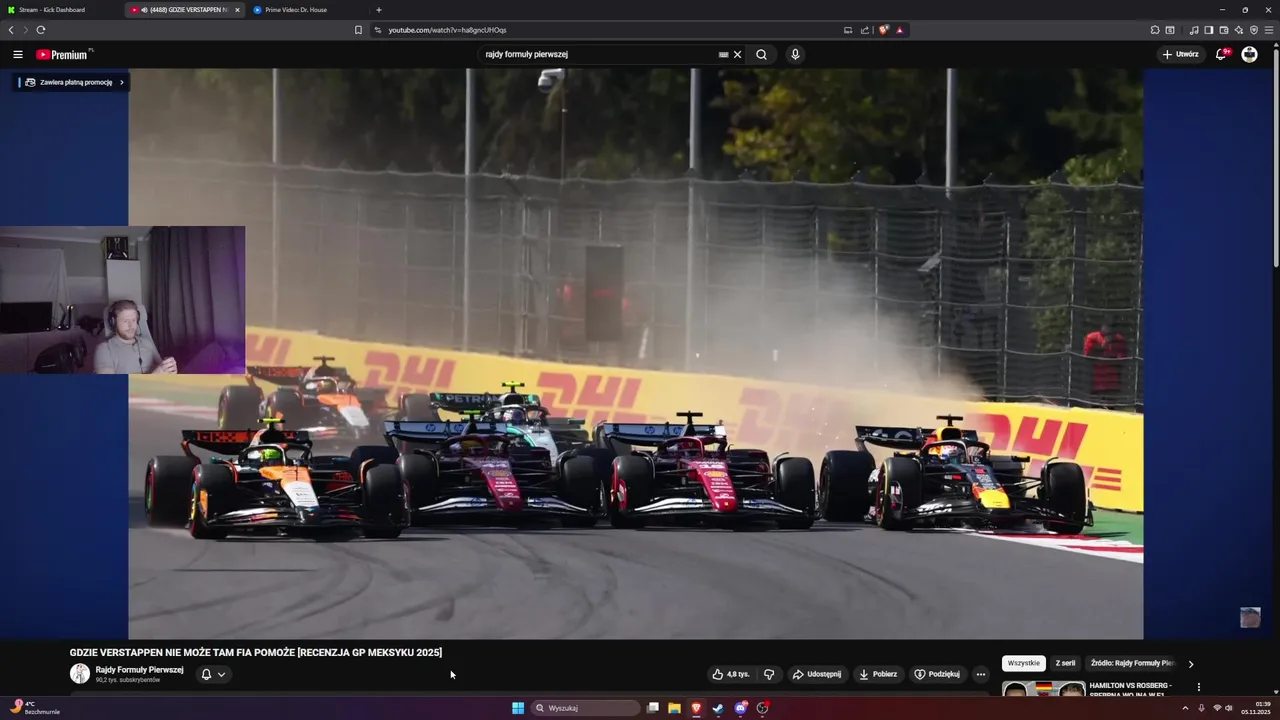Viewport: 1280px width, 720px height.
Task: Open the on-screen keyboard in search box
Action: point(723,54)
